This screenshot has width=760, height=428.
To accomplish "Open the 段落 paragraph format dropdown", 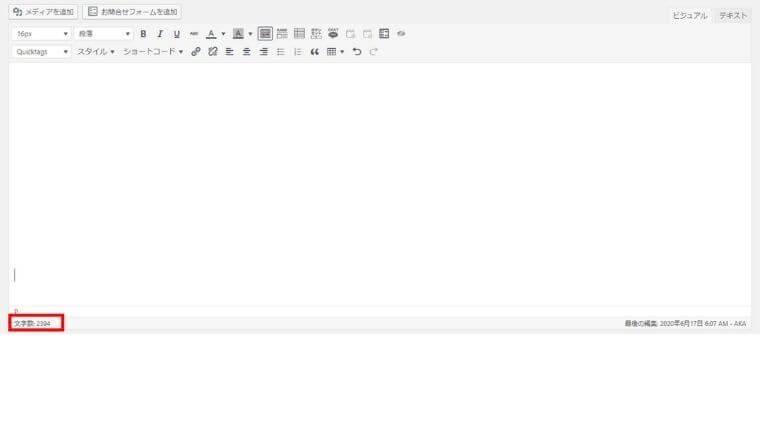I will coord(104,33).
